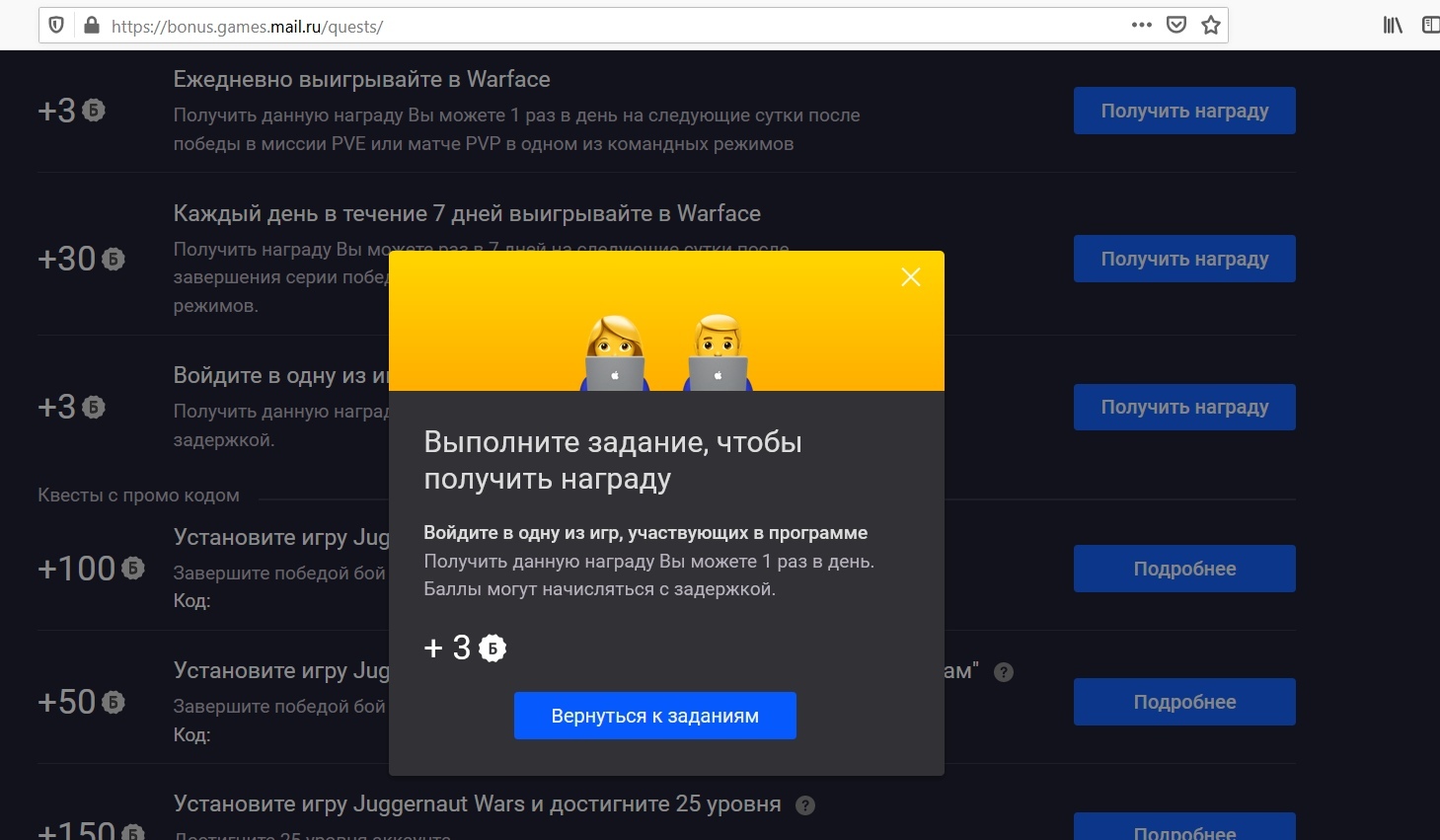Click the tracking protection shield icon
This screenshot has height=840, width=1440.
56,26
